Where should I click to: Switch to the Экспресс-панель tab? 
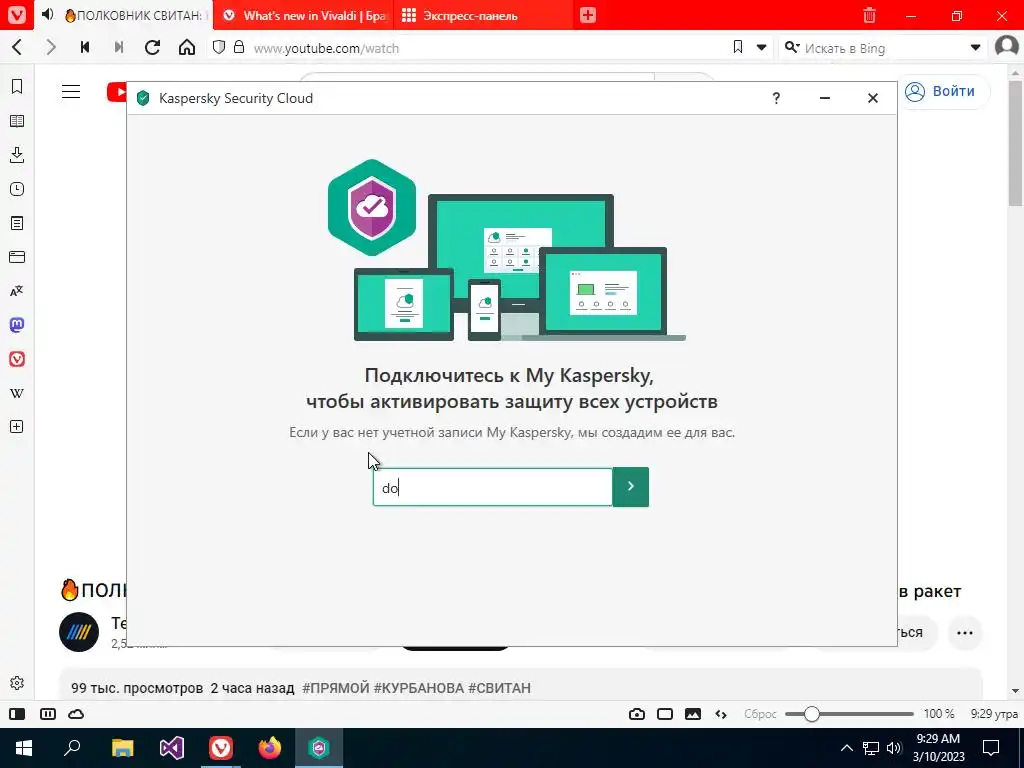(x=483, y=15)
